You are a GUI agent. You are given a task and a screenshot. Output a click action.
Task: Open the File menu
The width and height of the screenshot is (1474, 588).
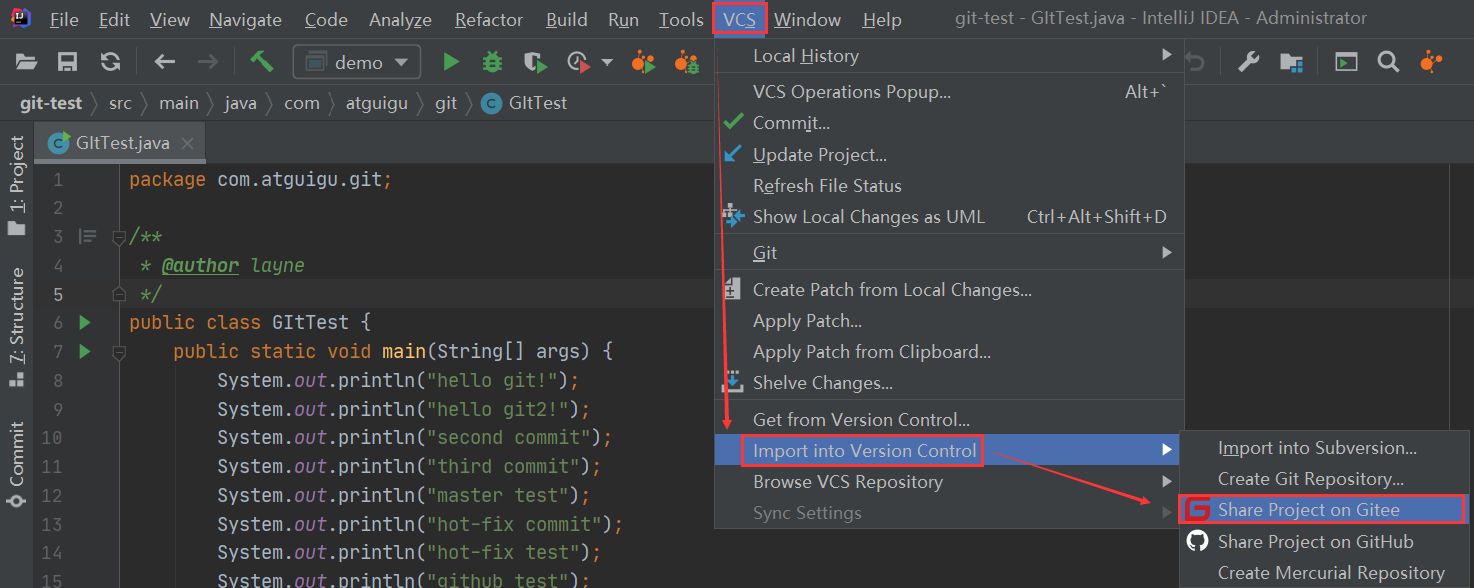(x=64, y=20)
